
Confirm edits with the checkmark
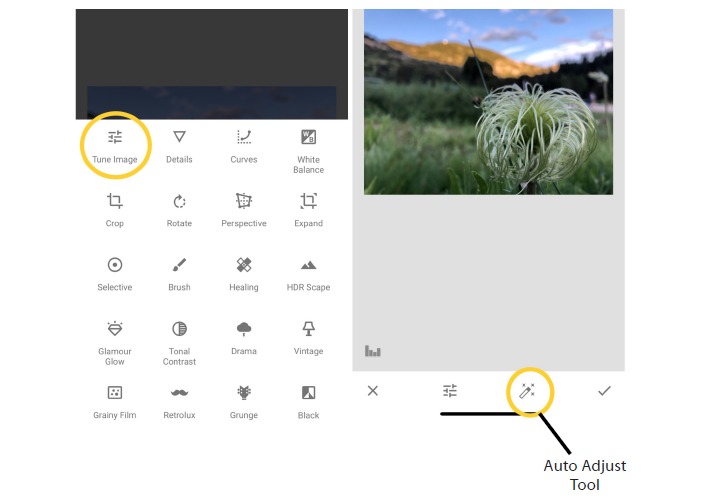click(604, 391)
